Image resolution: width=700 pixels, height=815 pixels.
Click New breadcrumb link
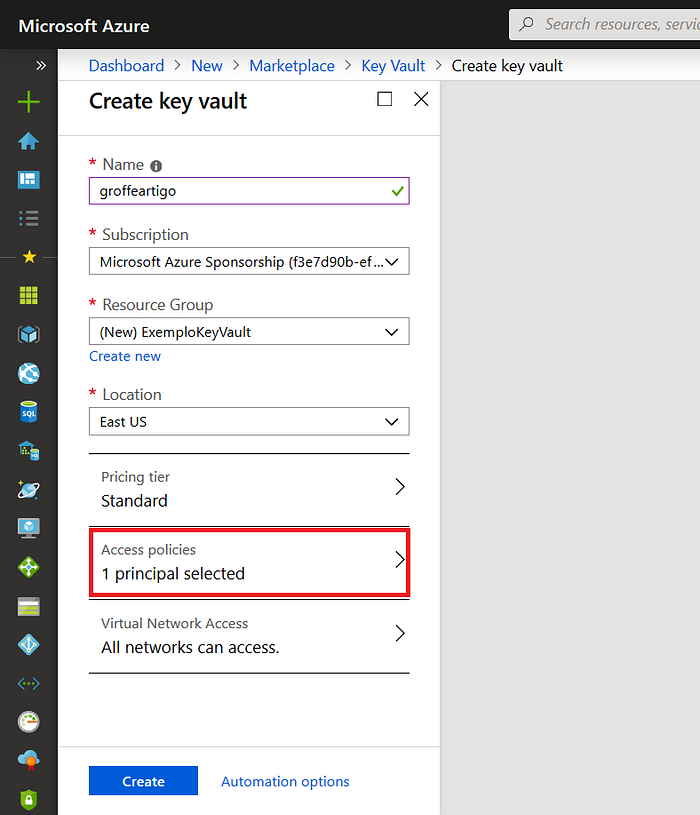pyautogui.click(x=207, y=66)
